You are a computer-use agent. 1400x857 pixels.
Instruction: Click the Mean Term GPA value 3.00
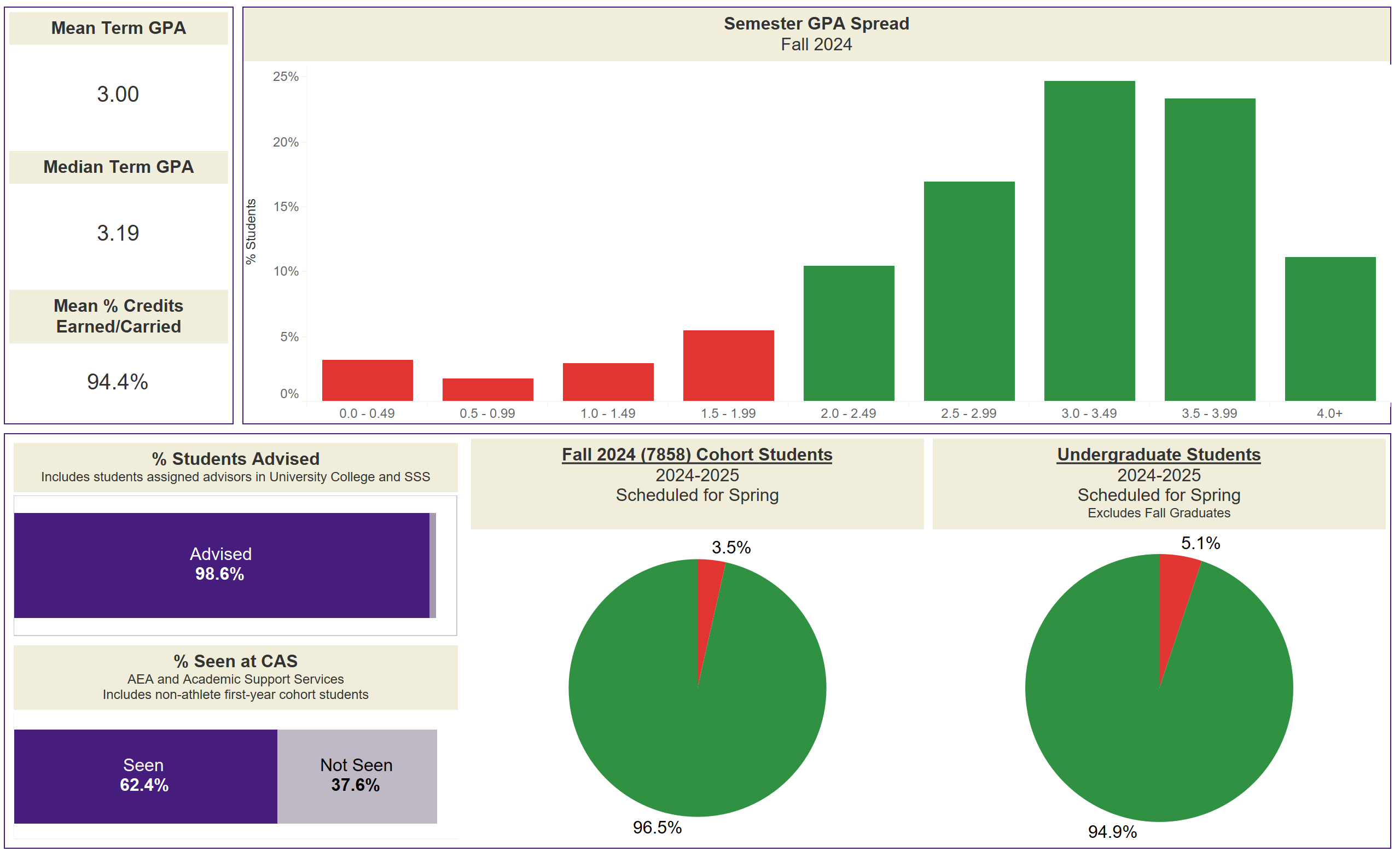(118, 94)
